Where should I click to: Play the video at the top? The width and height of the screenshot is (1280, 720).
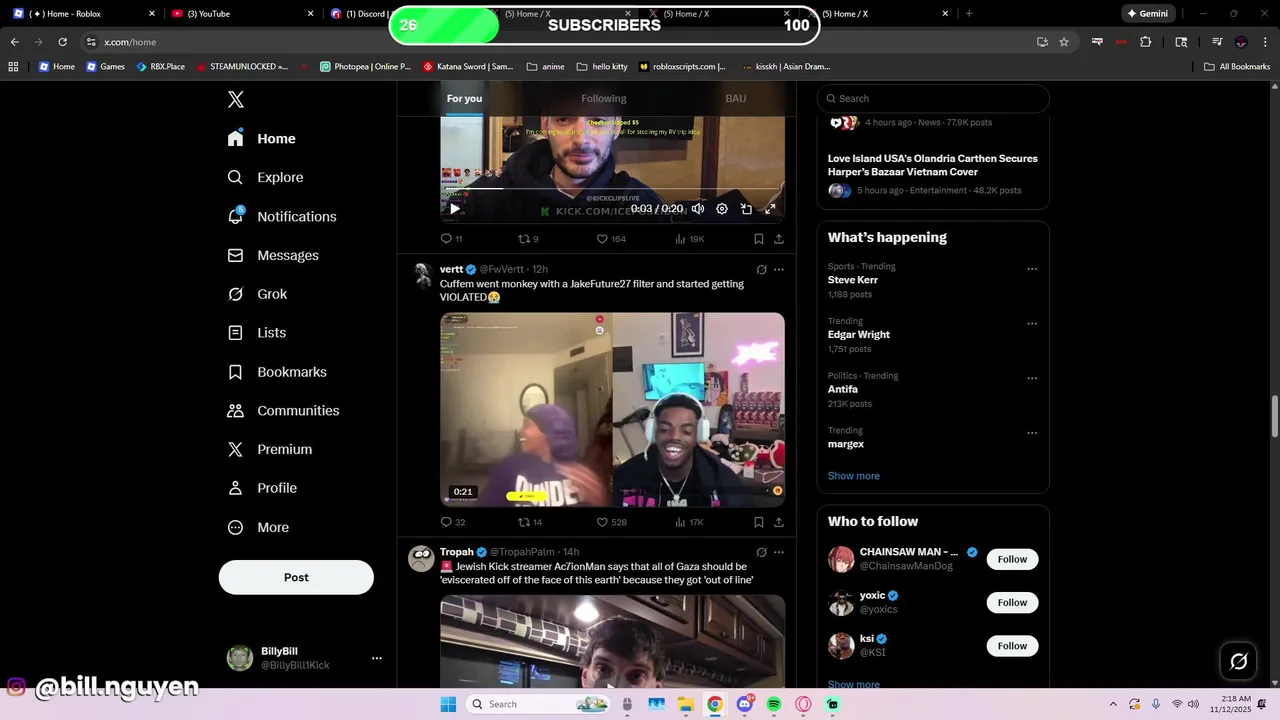[x=454, y=209]
